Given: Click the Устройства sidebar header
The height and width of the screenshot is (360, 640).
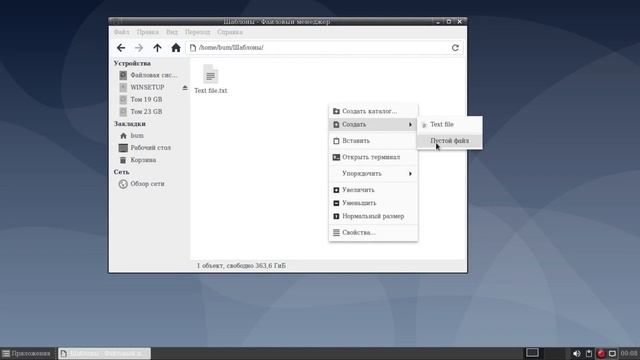Looking at the screenshot, I should pyautogui.click(x=132, y=63).
